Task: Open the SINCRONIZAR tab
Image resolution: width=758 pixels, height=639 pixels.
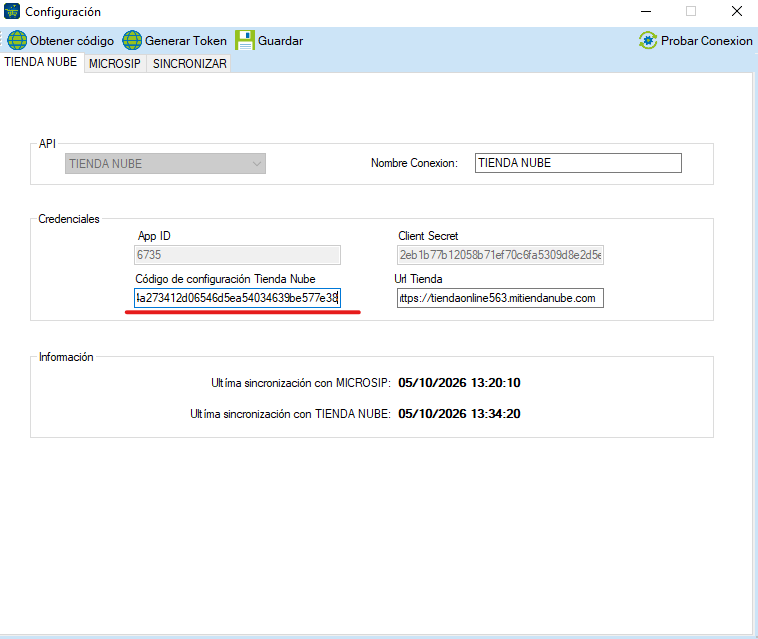Action: click(190, 64)
